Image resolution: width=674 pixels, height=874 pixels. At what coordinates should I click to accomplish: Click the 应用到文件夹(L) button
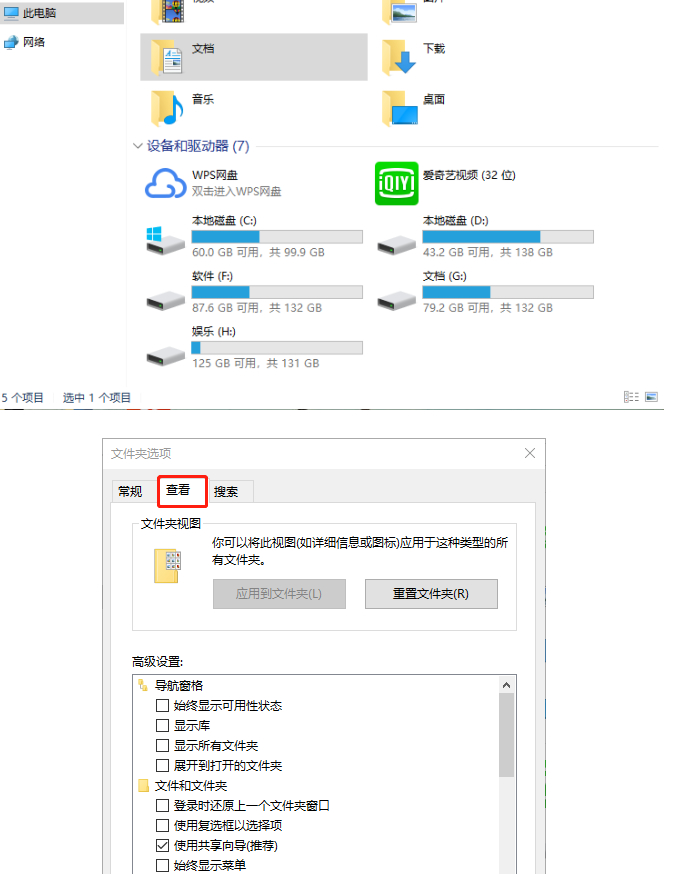tap(279, 594)
